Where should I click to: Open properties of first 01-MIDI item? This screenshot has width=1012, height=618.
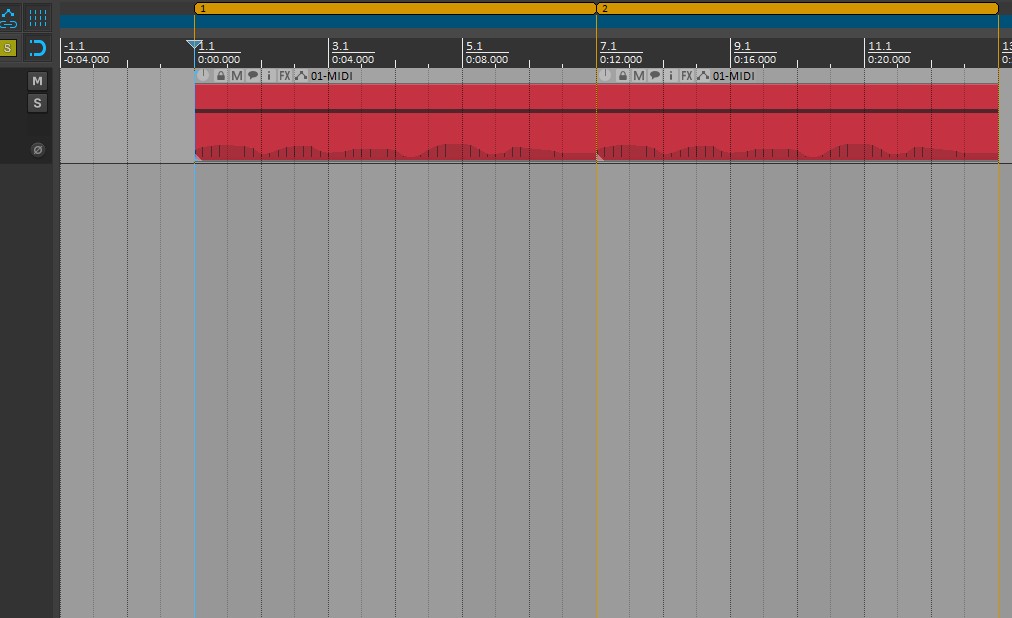click(269, 75)
